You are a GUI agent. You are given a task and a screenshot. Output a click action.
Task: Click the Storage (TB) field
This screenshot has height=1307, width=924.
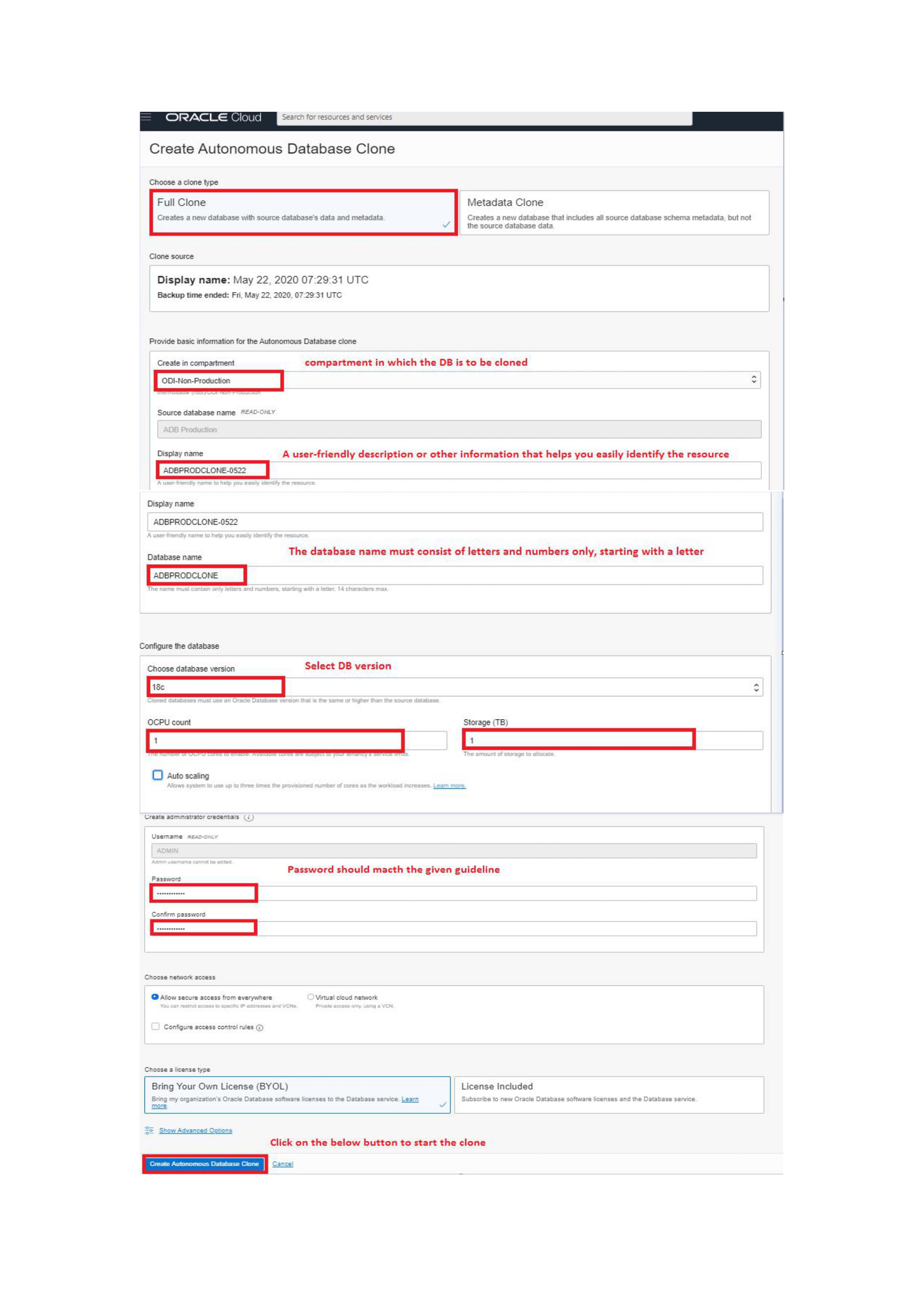(613, 741)
